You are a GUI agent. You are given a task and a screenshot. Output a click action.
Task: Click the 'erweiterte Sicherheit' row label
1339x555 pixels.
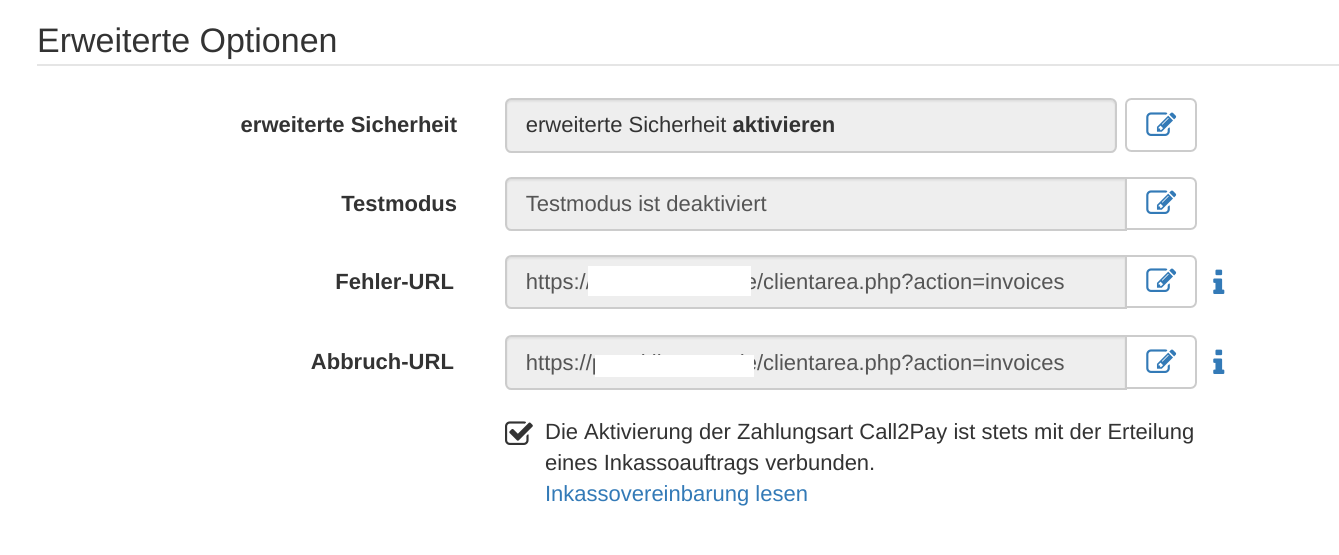coord(348,125)
